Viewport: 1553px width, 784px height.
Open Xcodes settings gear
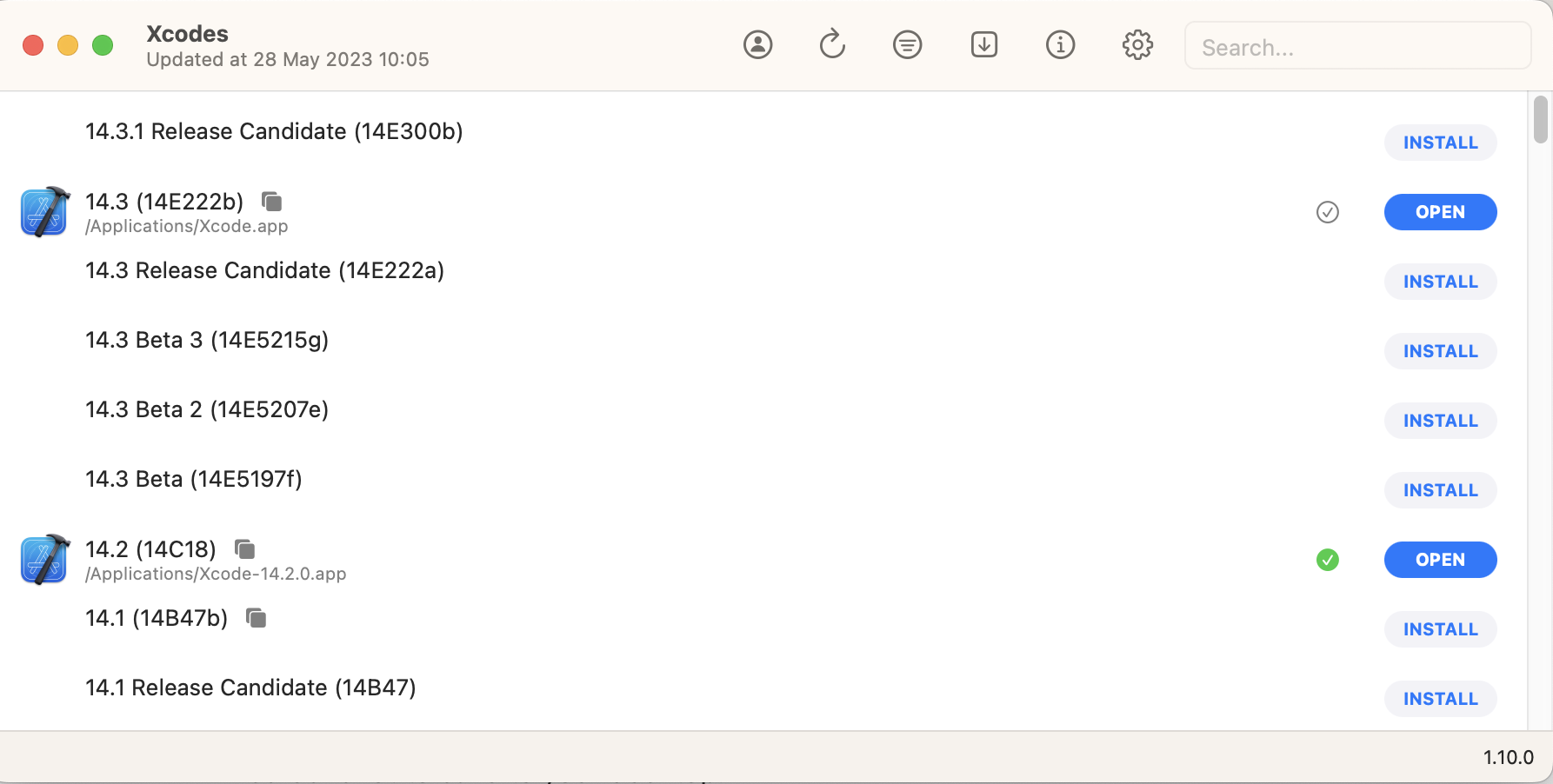tap(1136, 44)
